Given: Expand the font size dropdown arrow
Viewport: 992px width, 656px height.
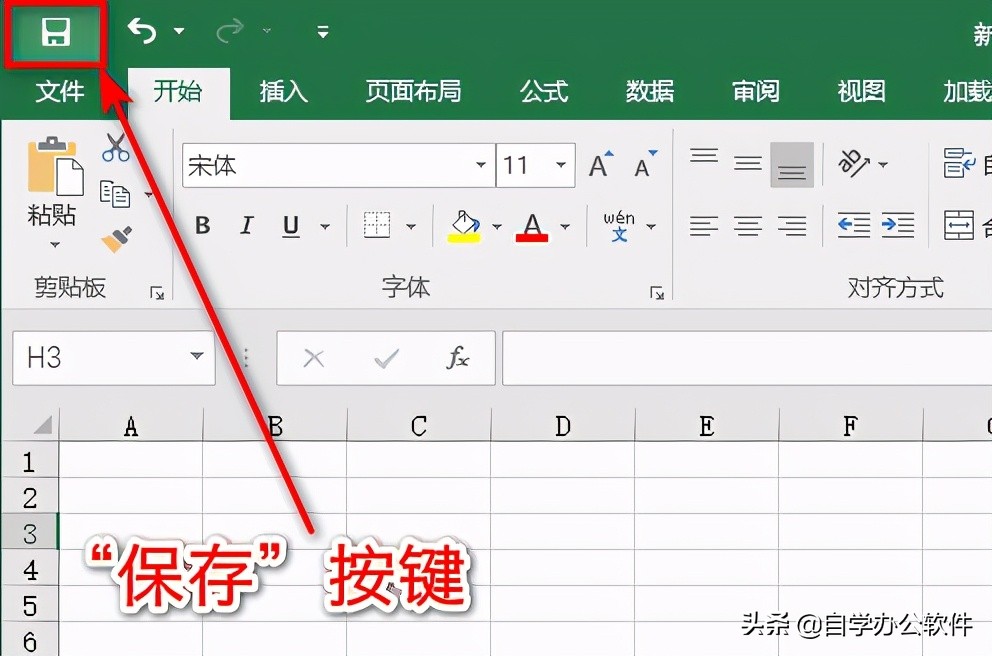Looking at the screenshot, I should (x=561, y=165).
